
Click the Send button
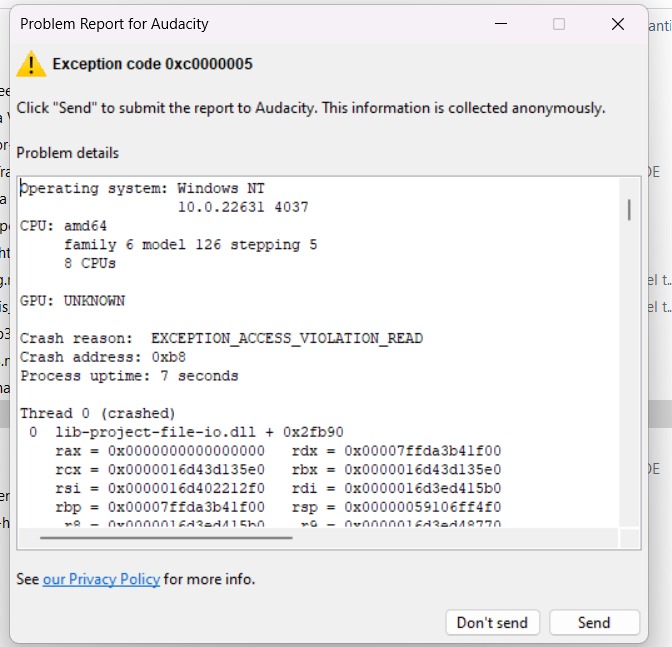pyautogui.click(x=594, y=623)
